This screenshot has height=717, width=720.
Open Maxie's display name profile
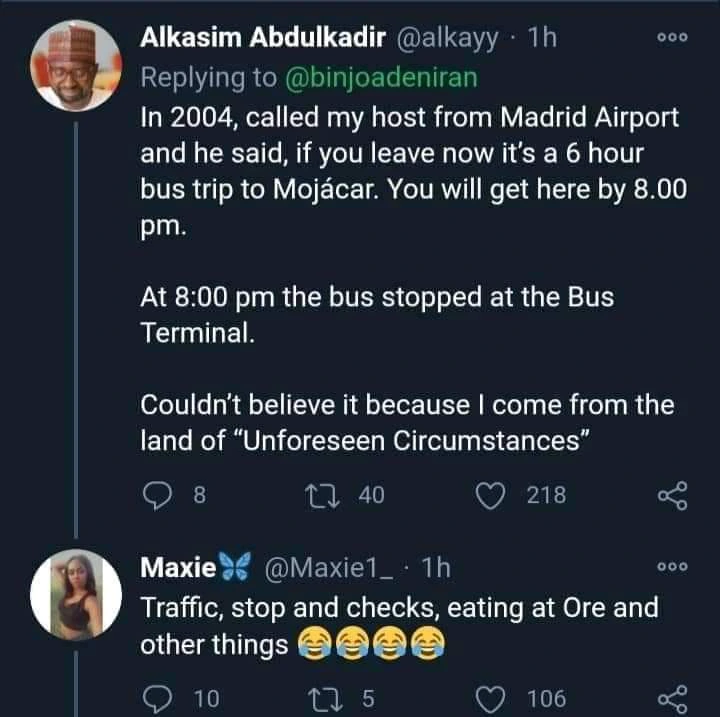(178, 569)
